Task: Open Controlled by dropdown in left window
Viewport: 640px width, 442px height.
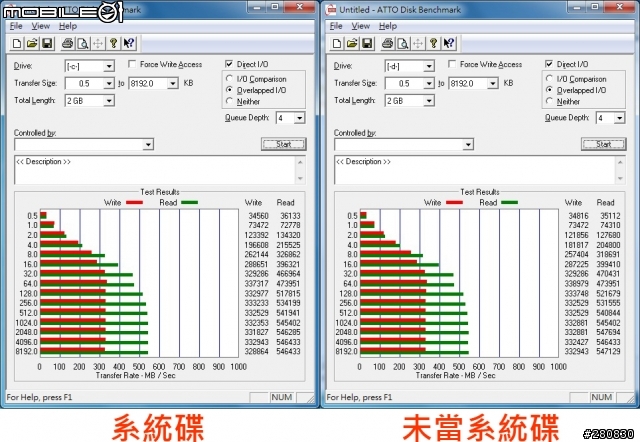Action: point(149,144)
